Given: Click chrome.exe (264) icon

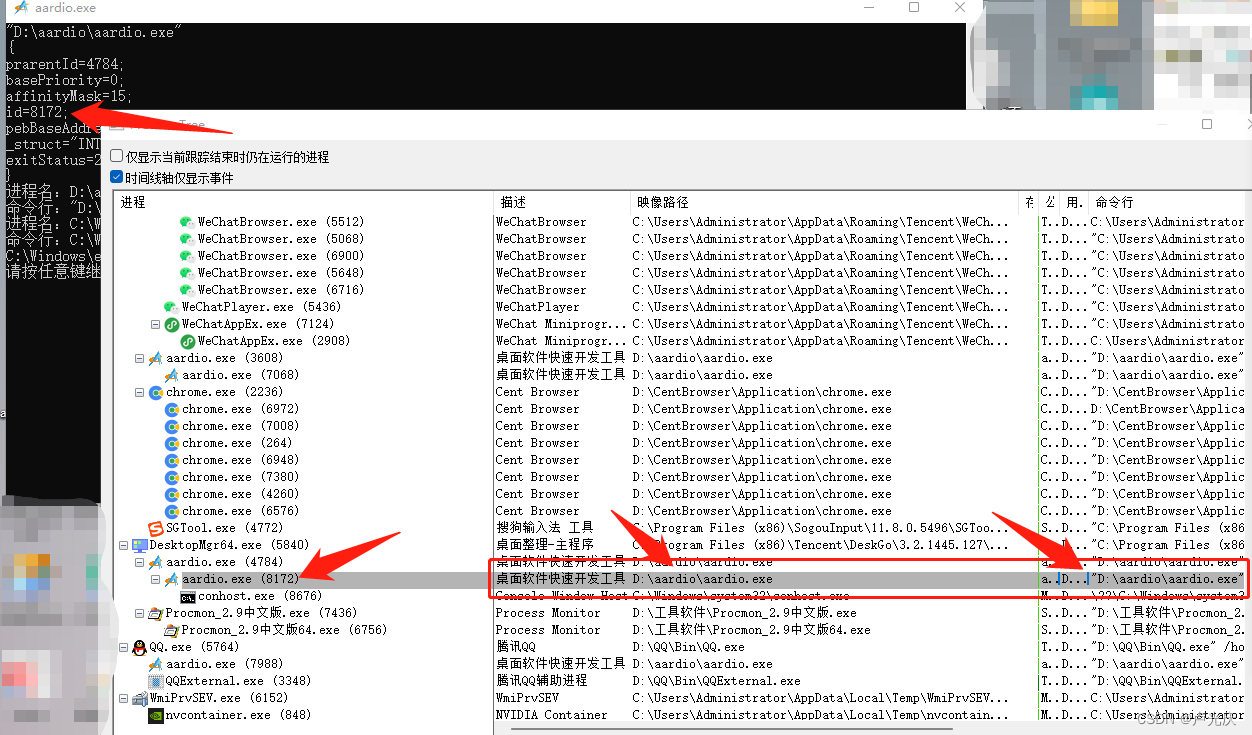Looking at the screenshot, I should (171, 443).
